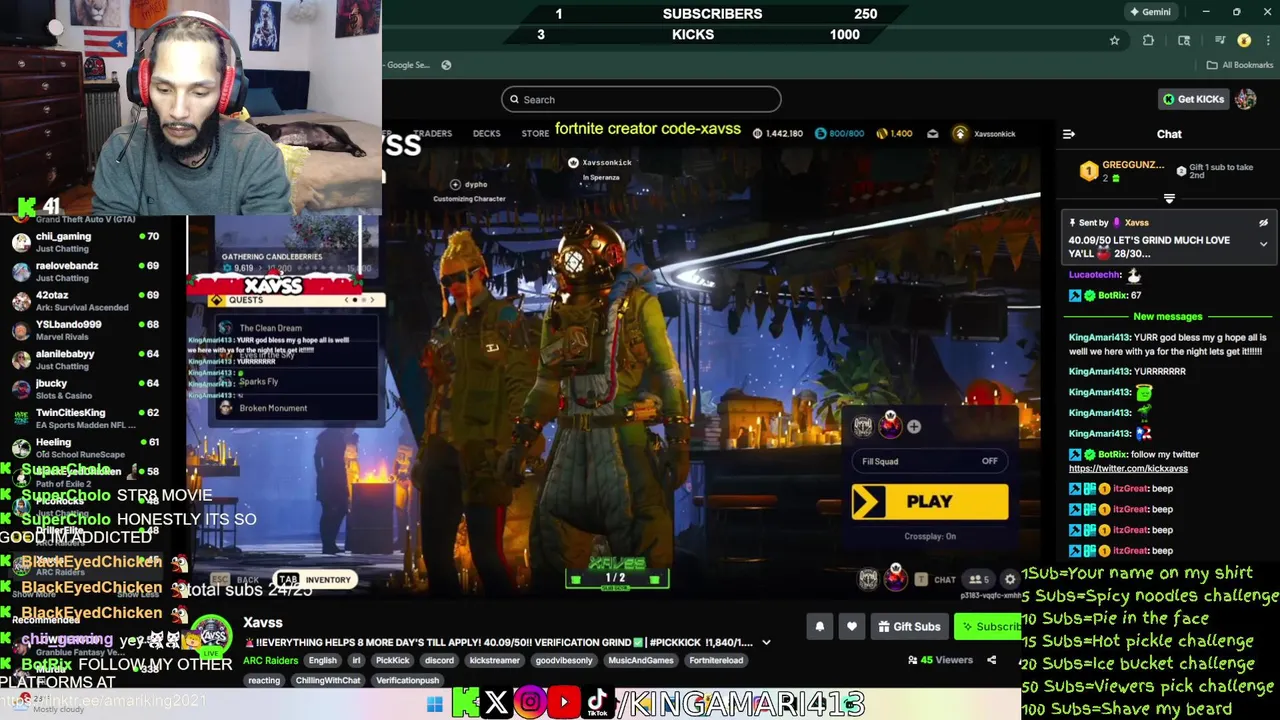The image size is (1280, 720).
Task: Click the English tag
Action: pos(322,660)
